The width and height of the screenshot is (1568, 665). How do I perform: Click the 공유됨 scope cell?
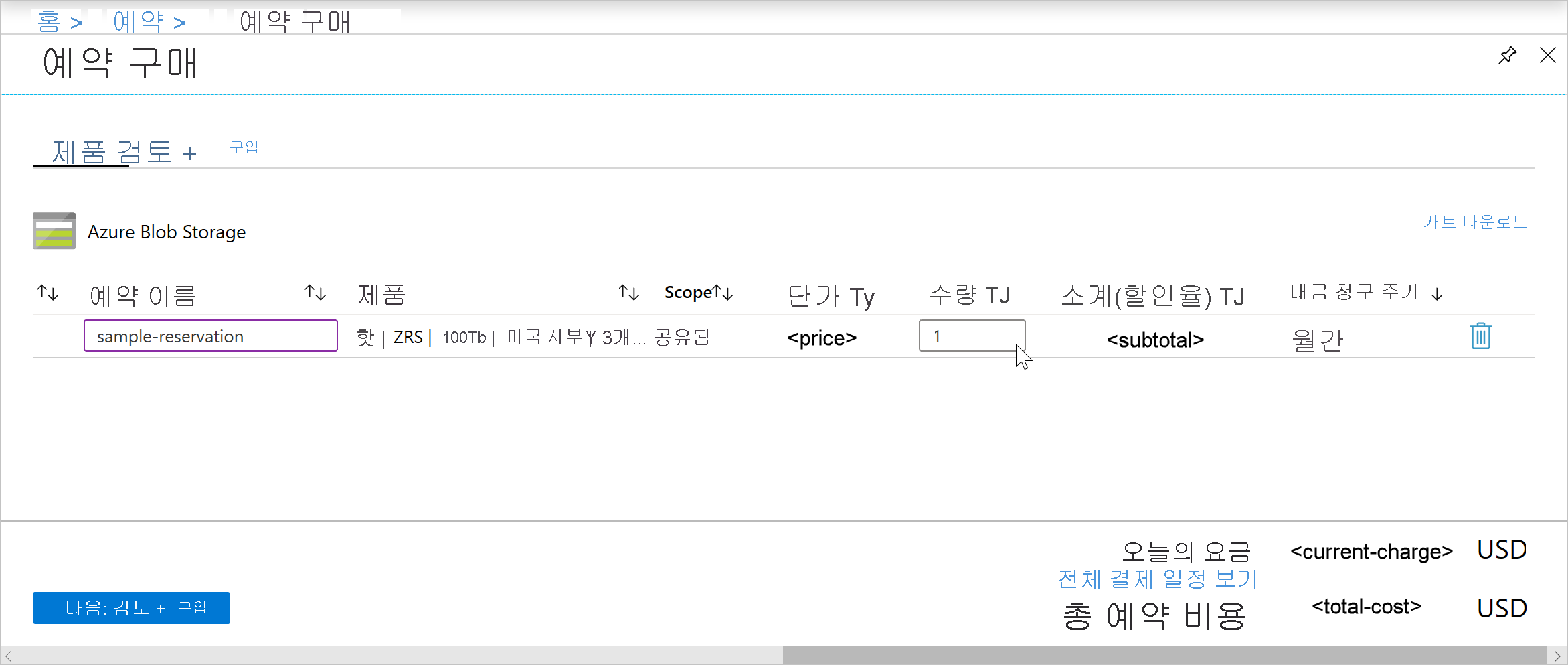click(682, 337)
